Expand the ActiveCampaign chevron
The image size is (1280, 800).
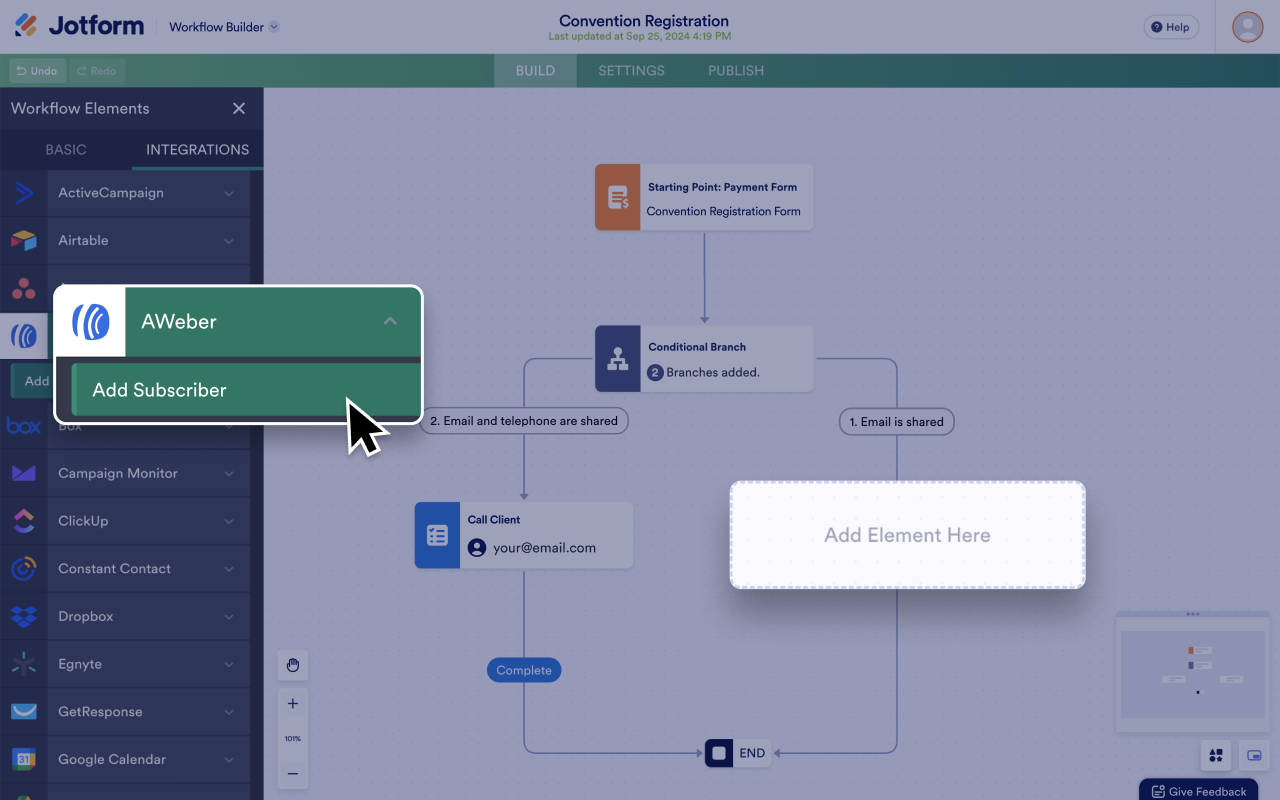(x=229, y=193)
